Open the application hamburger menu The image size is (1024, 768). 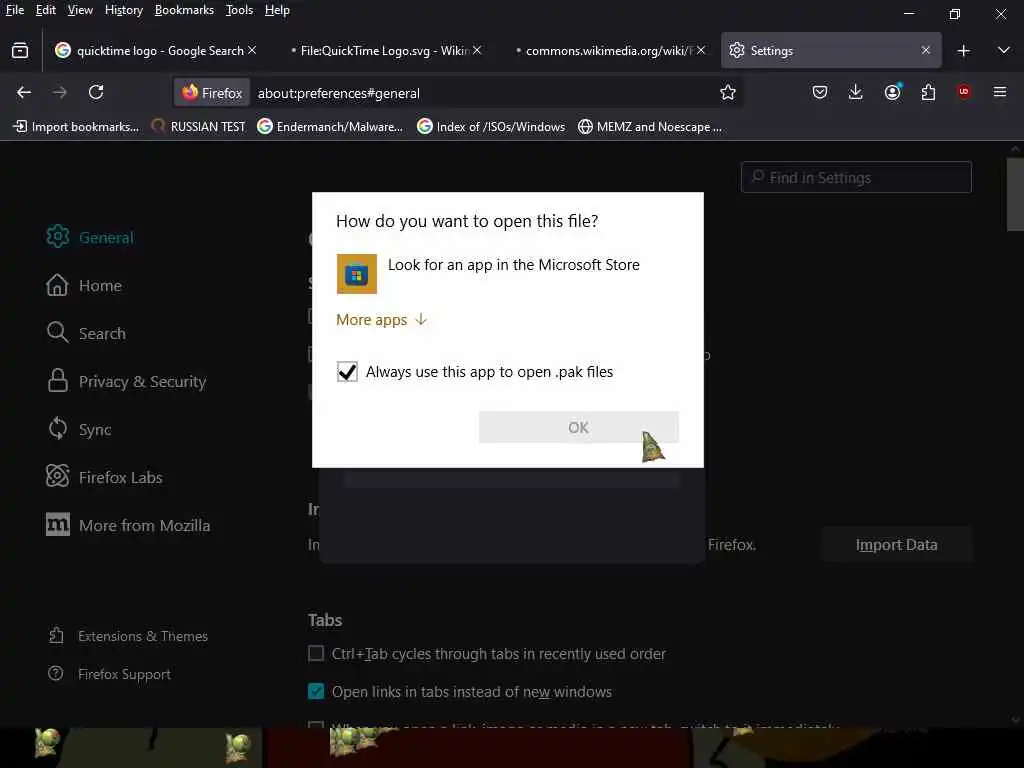point(1000,93)
